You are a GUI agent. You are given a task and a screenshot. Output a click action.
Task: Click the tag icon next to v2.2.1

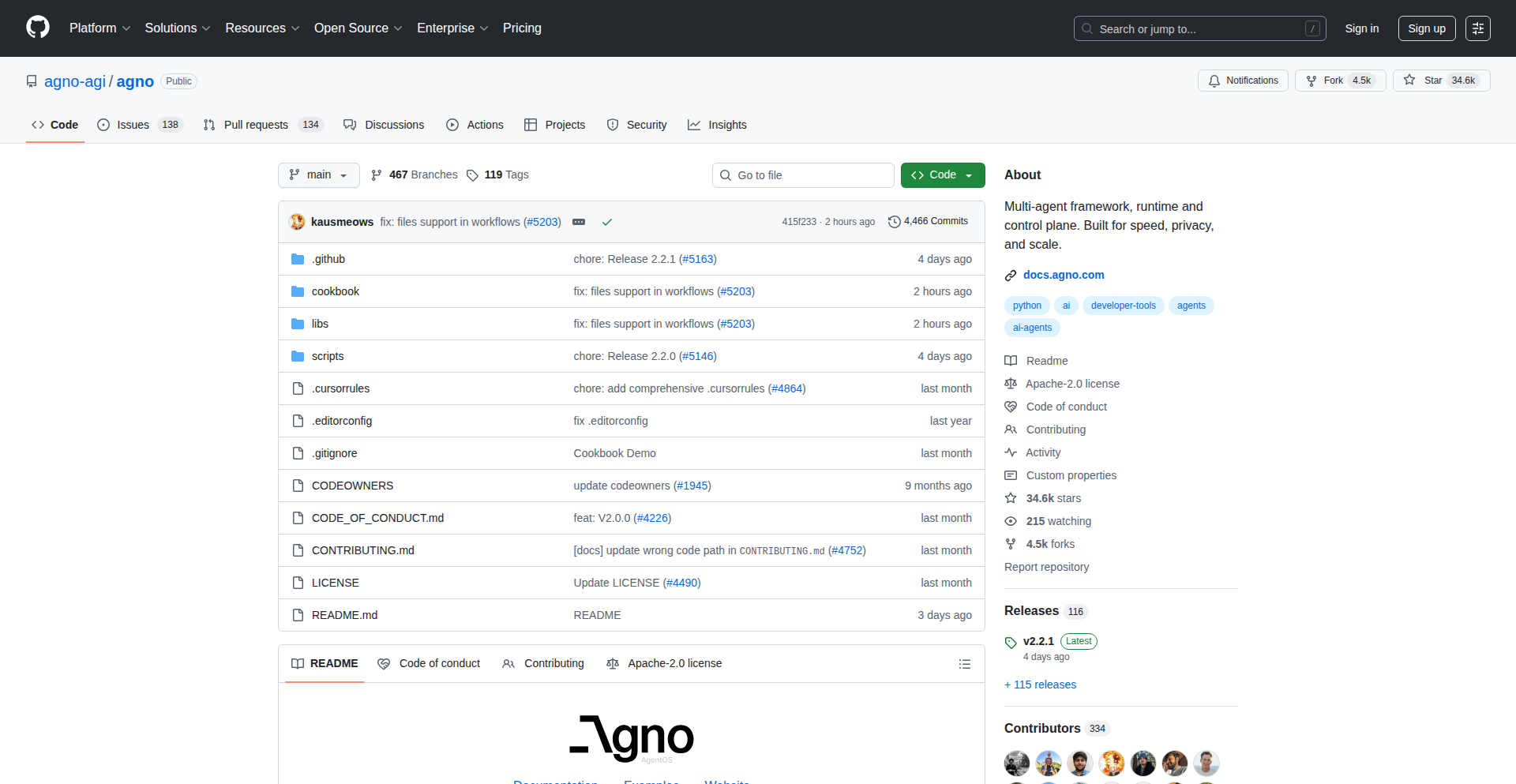coord(1011,642)
